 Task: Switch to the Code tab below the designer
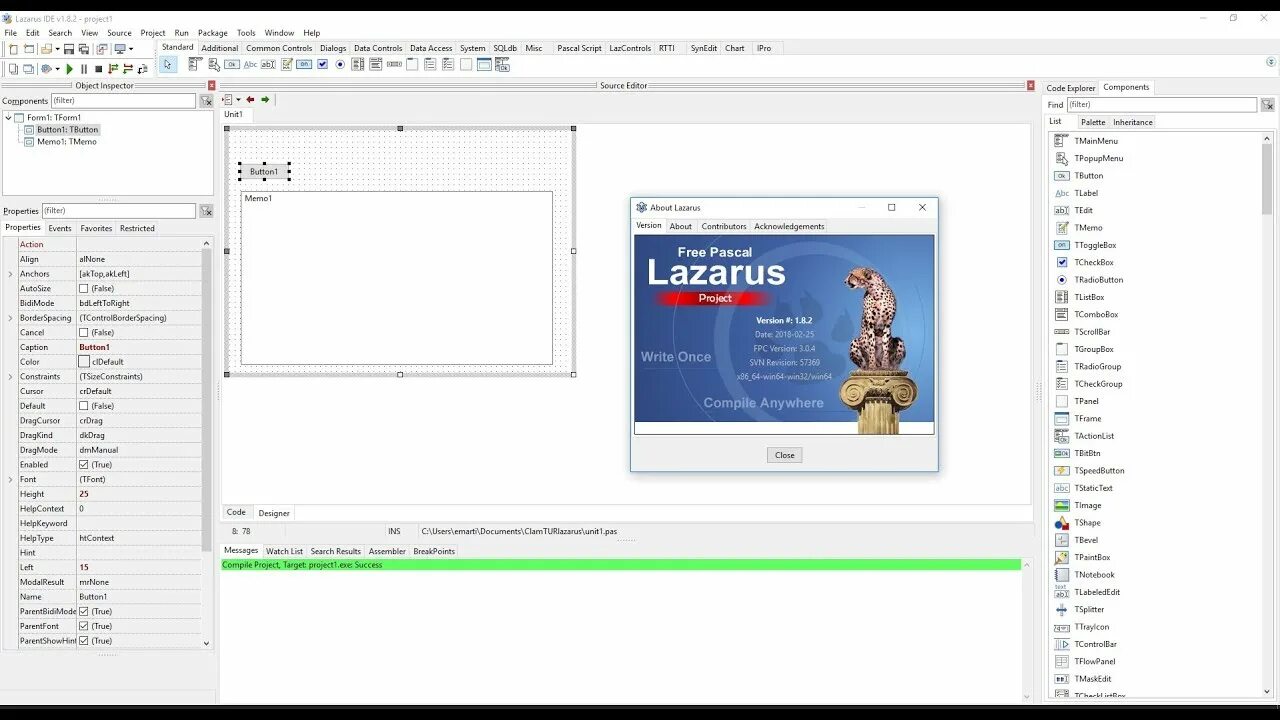coord(236,512)
